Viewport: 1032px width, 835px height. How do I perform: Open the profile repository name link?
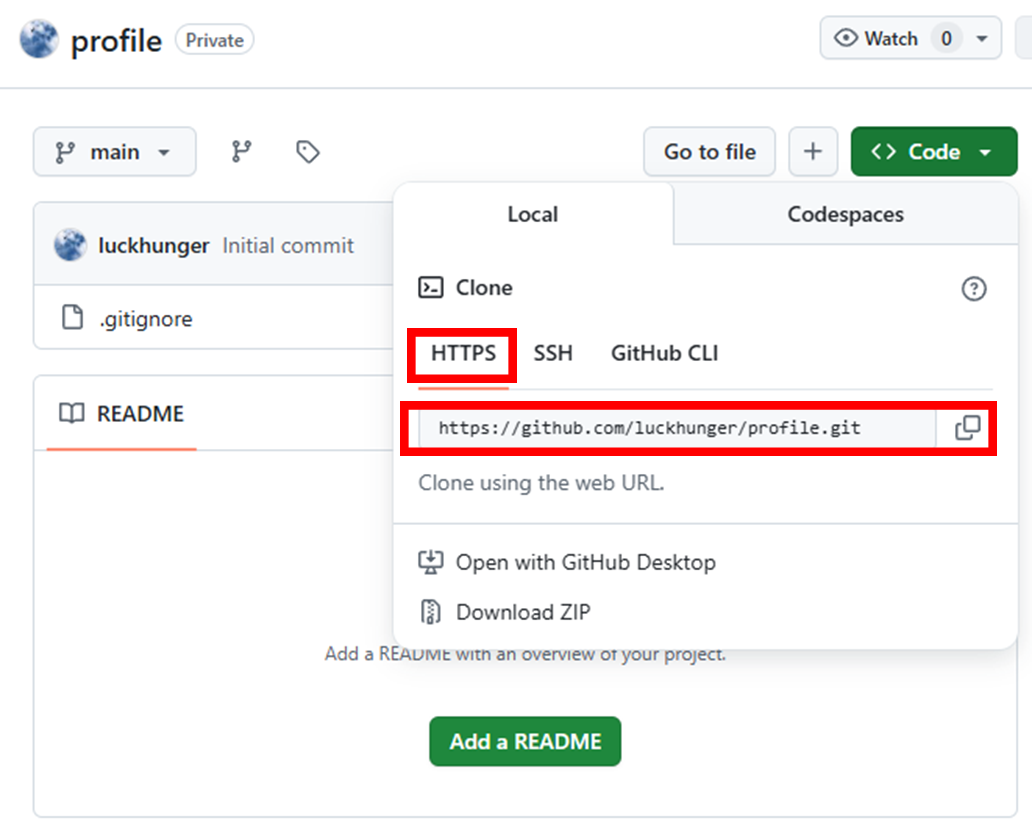point(116,41)
